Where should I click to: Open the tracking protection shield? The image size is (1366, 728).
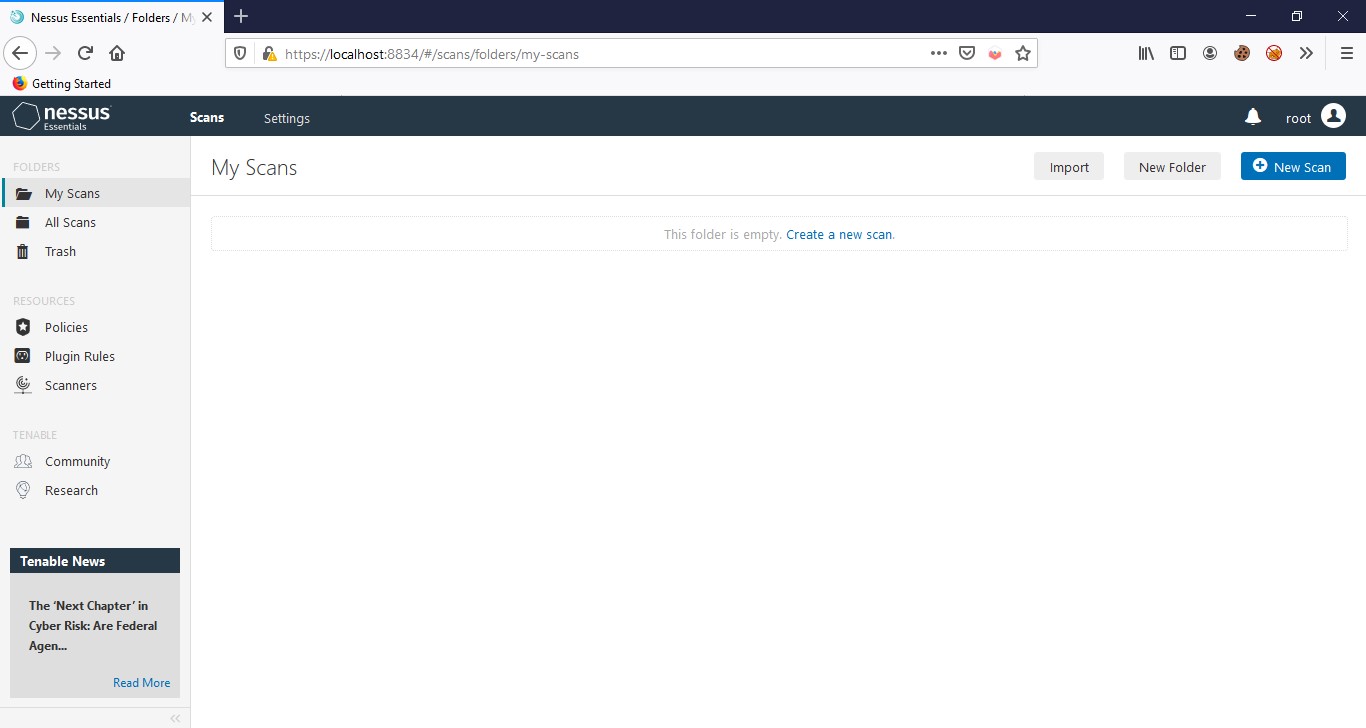pyautogui.click(x=240, y=54)
